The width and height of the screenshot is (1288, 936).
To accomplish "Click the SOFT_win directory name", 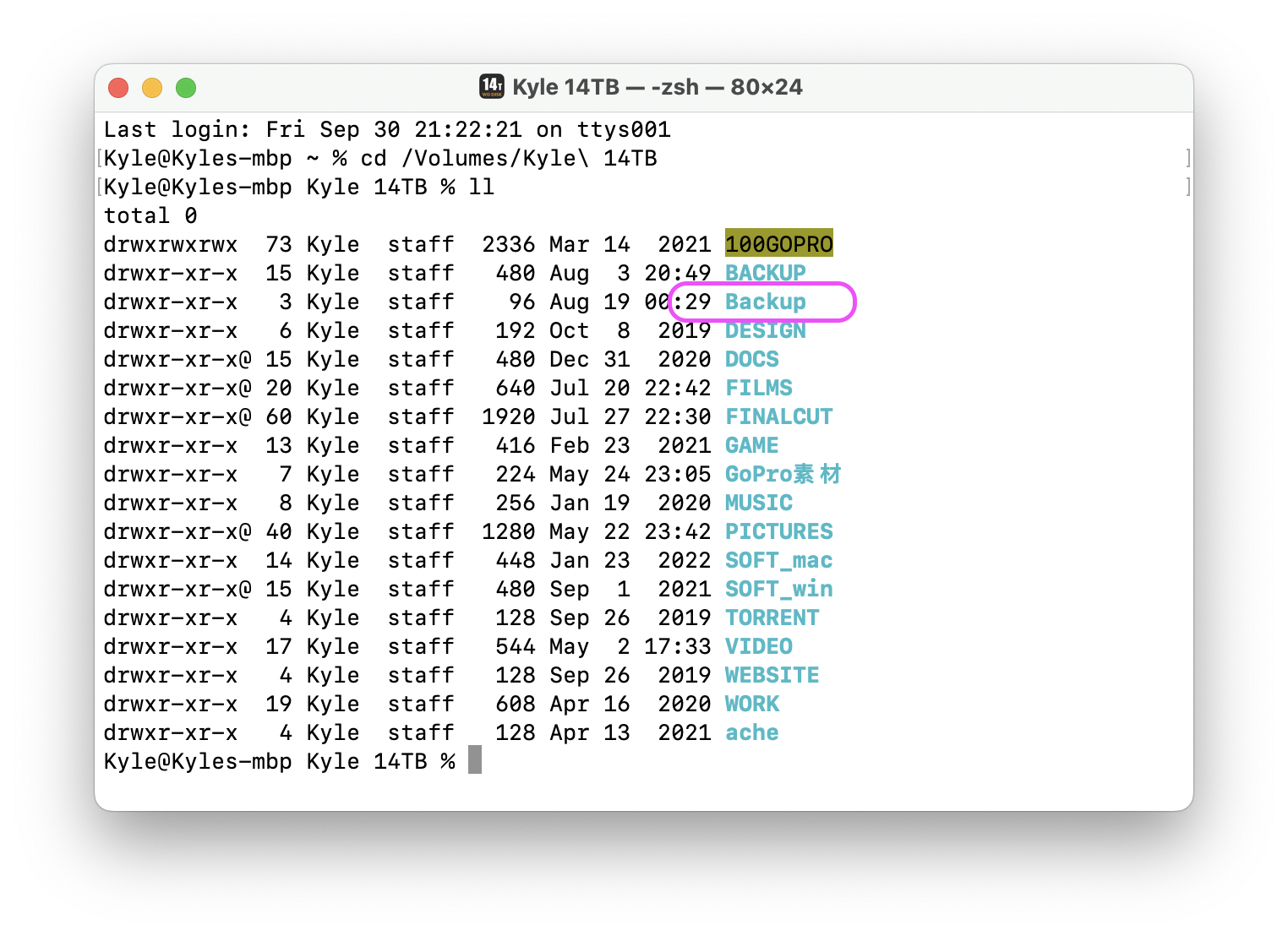I will pos(779,589).
